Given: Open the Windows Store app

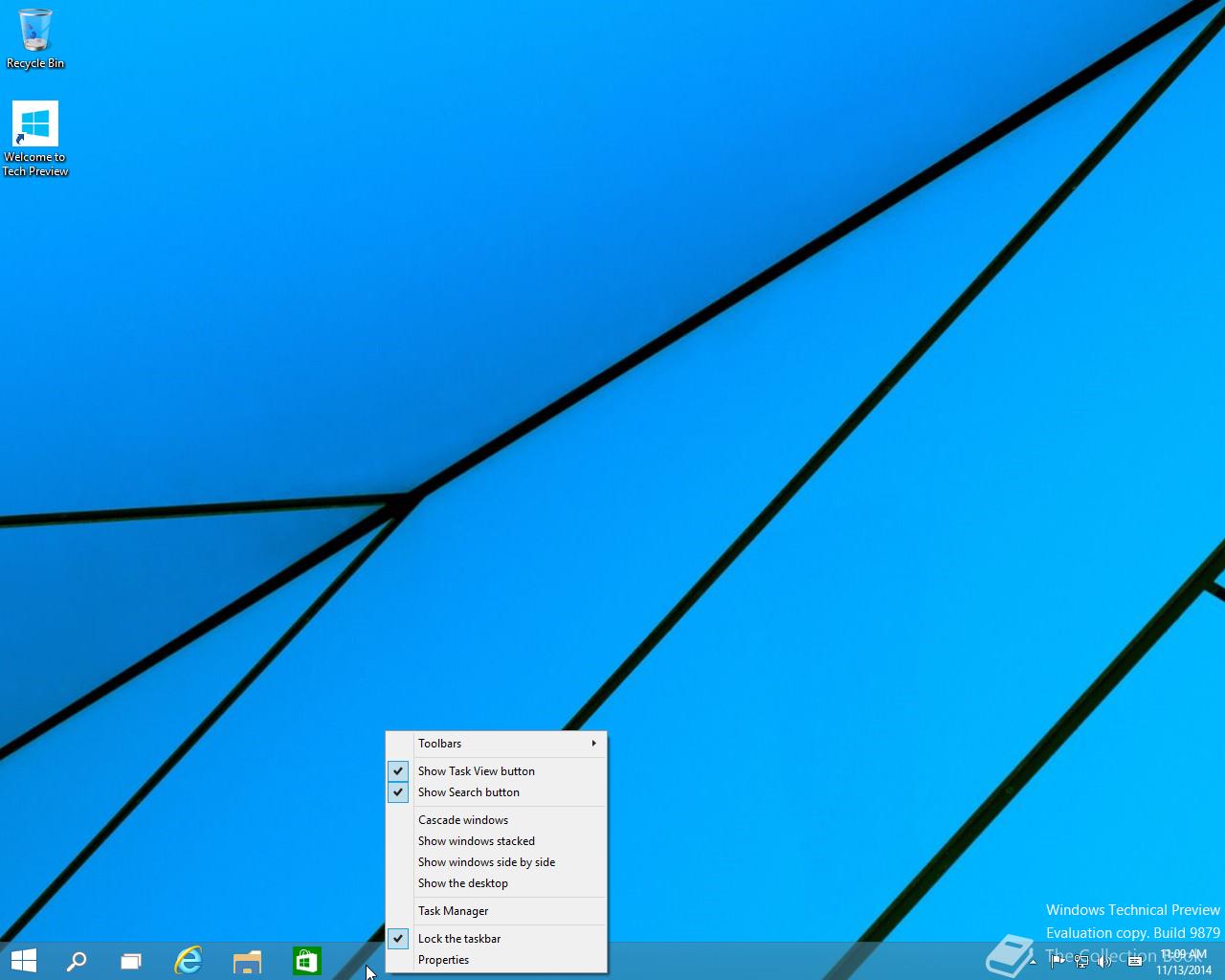Looking at the screenshot, I should [x=306, y=961].
